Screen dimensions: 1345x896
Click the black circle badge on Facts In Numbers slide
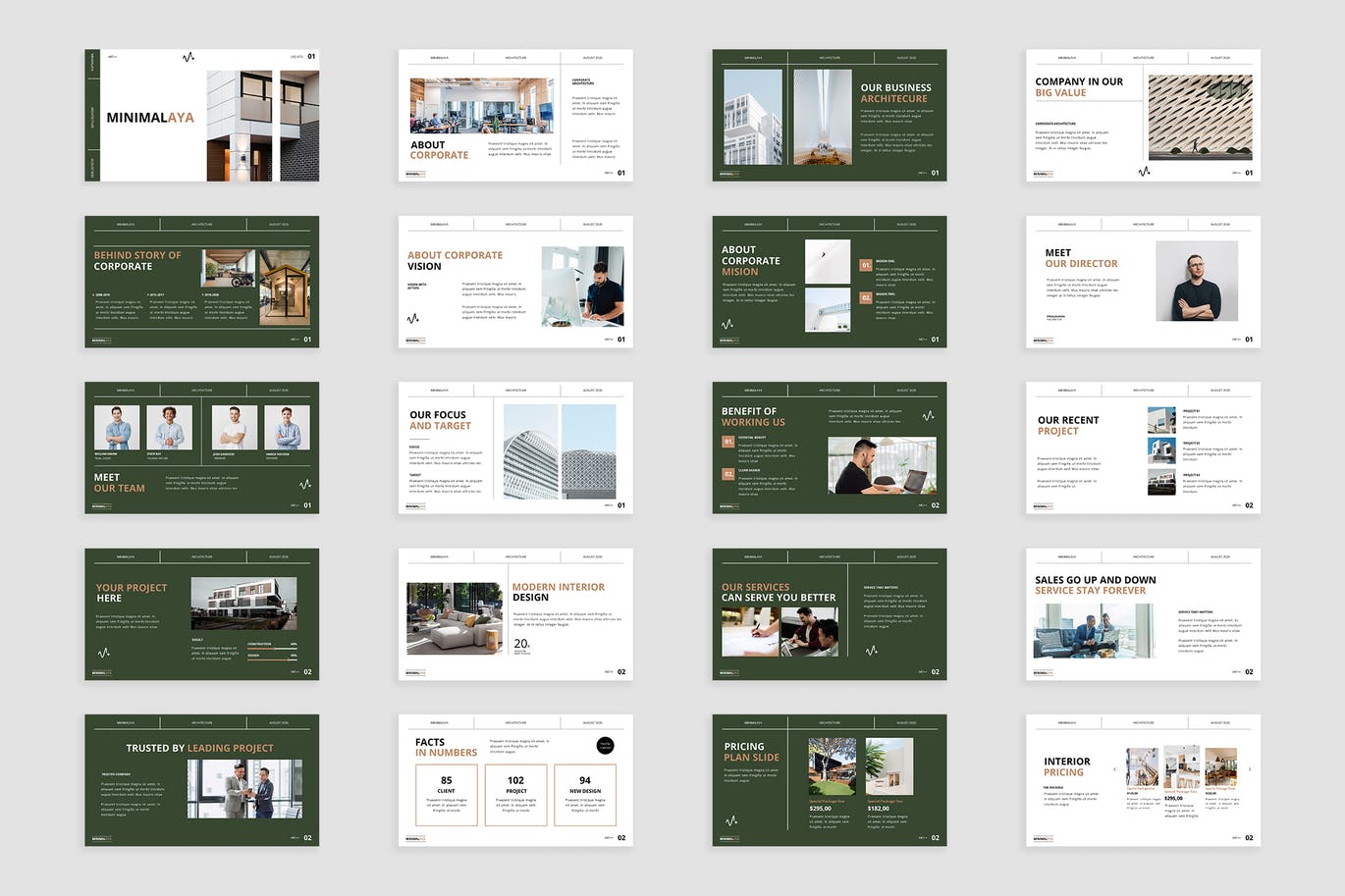pyautogui.click(x=606, y=746)
